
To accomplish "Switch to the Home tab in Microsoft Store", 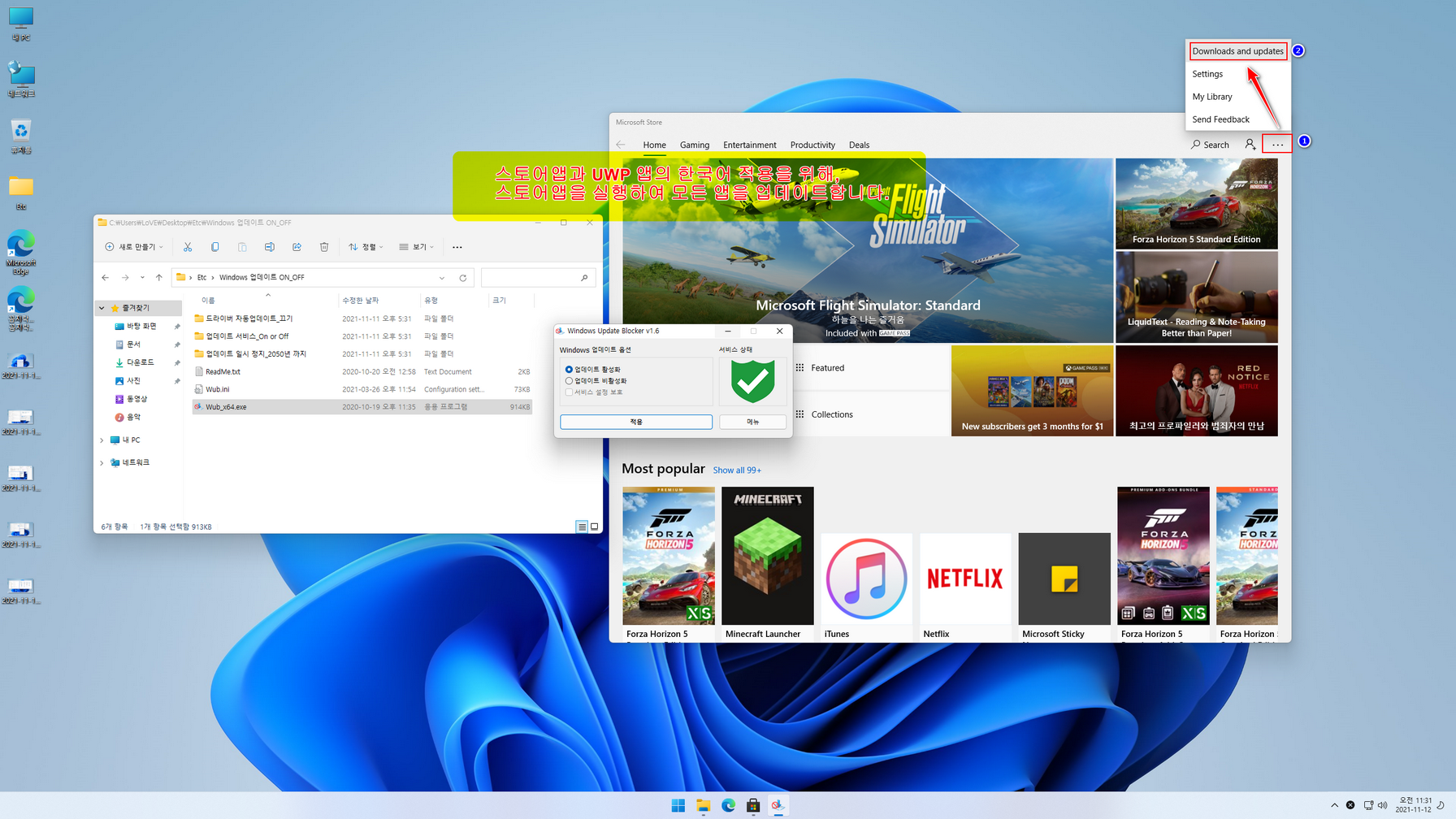I will 654,145.
